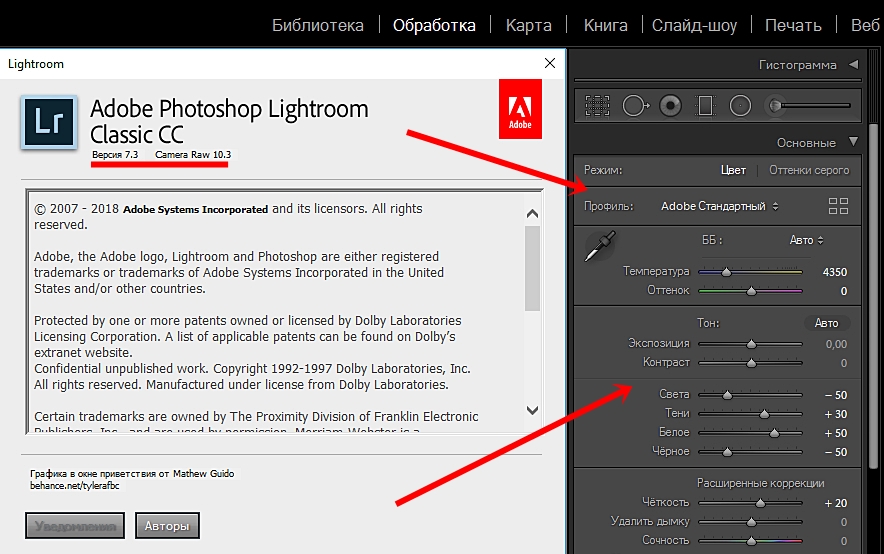This screenshot has width=884, height=554.
Task: Click the Авто tone button
Action: click(826, 323)
